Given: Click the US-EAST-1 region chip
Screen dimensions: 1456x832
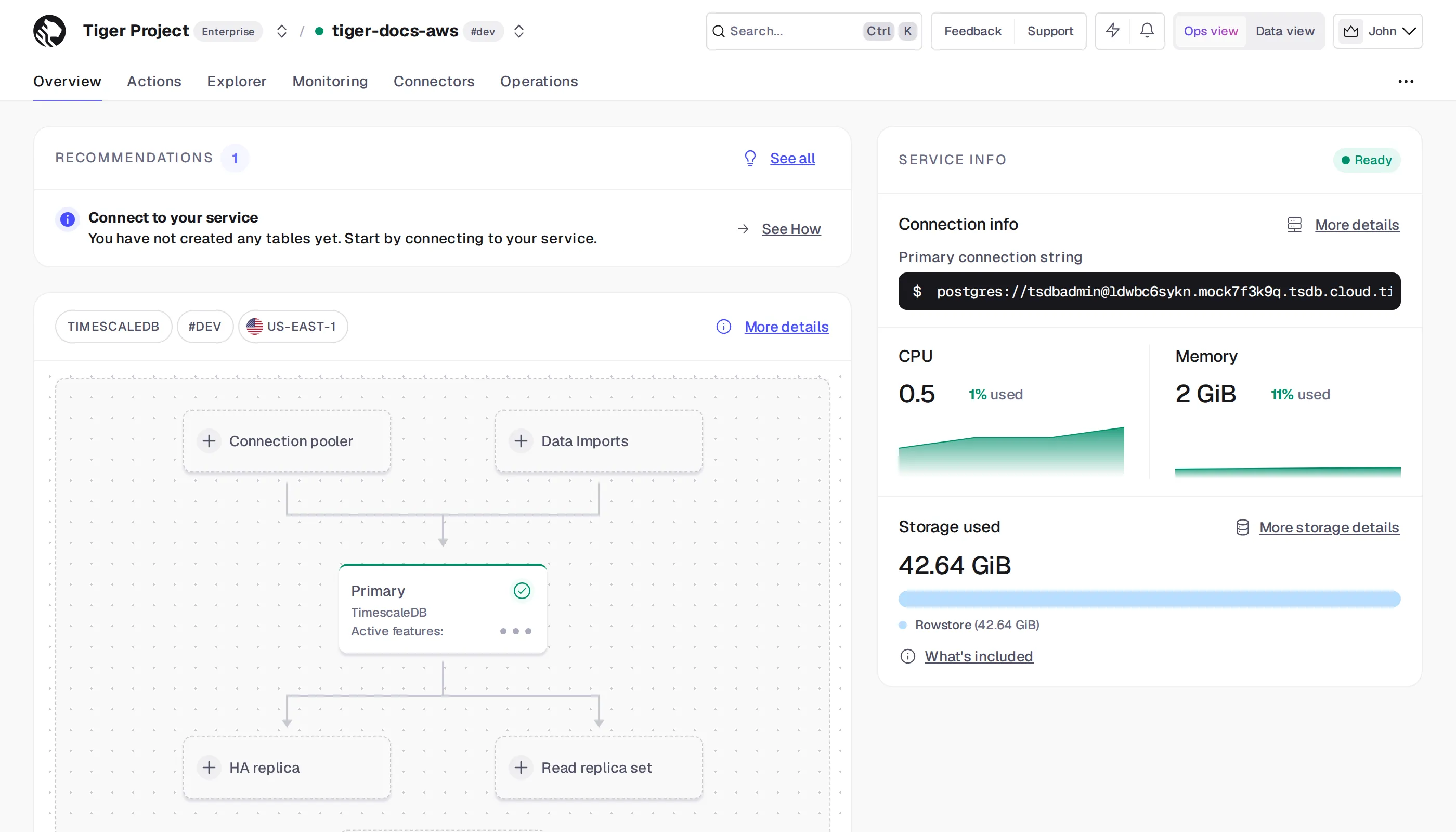Looking at the screenshot, I should pos(293,326).
